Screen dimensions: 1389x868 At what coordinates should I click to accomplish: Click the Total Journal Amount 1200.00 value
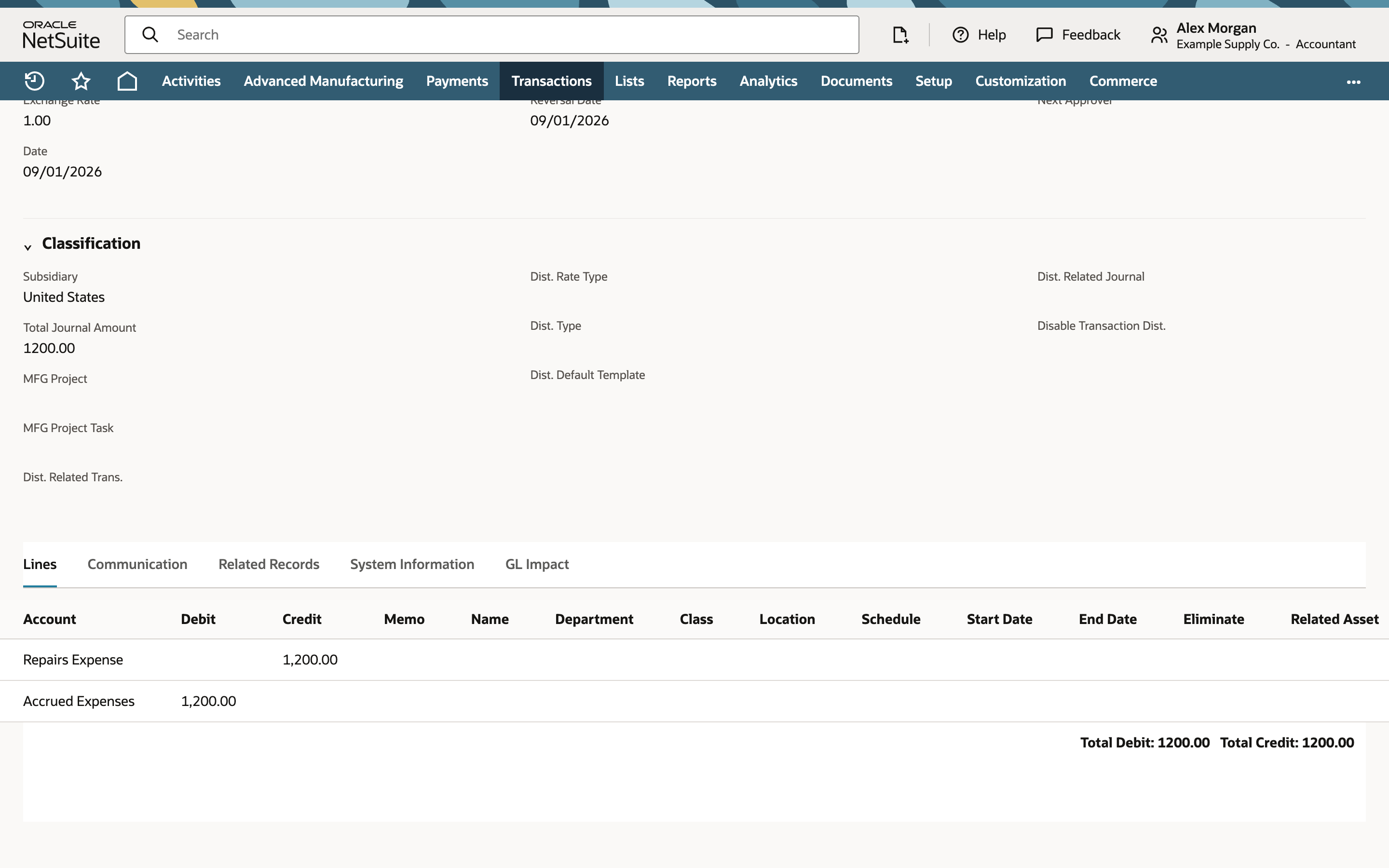(x=49, y=348)
